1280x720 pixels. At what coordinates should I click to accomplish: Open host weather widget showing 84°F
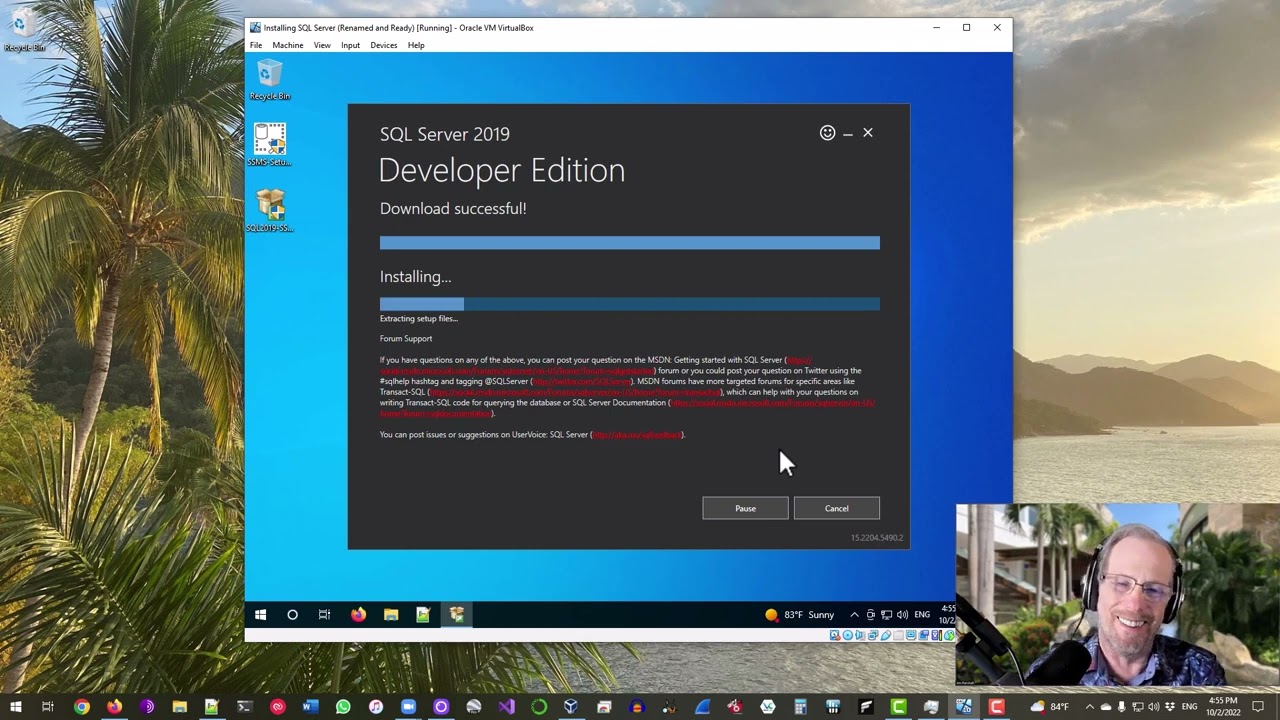pyautogui.click(x=1050, y=707)
